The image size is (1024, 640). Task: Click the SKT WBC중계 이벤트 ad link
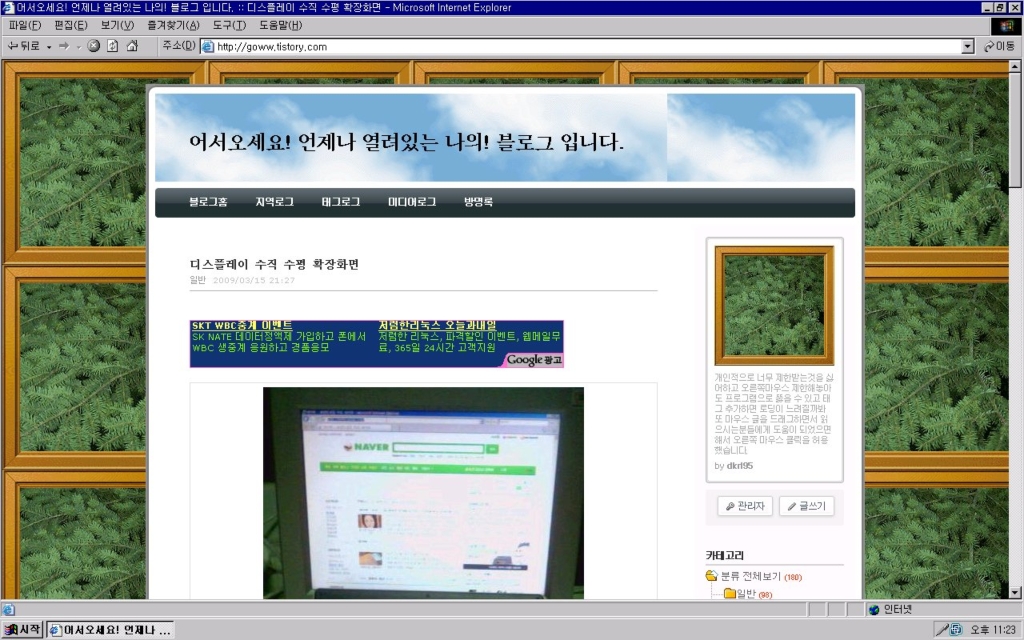pos(242,325)
